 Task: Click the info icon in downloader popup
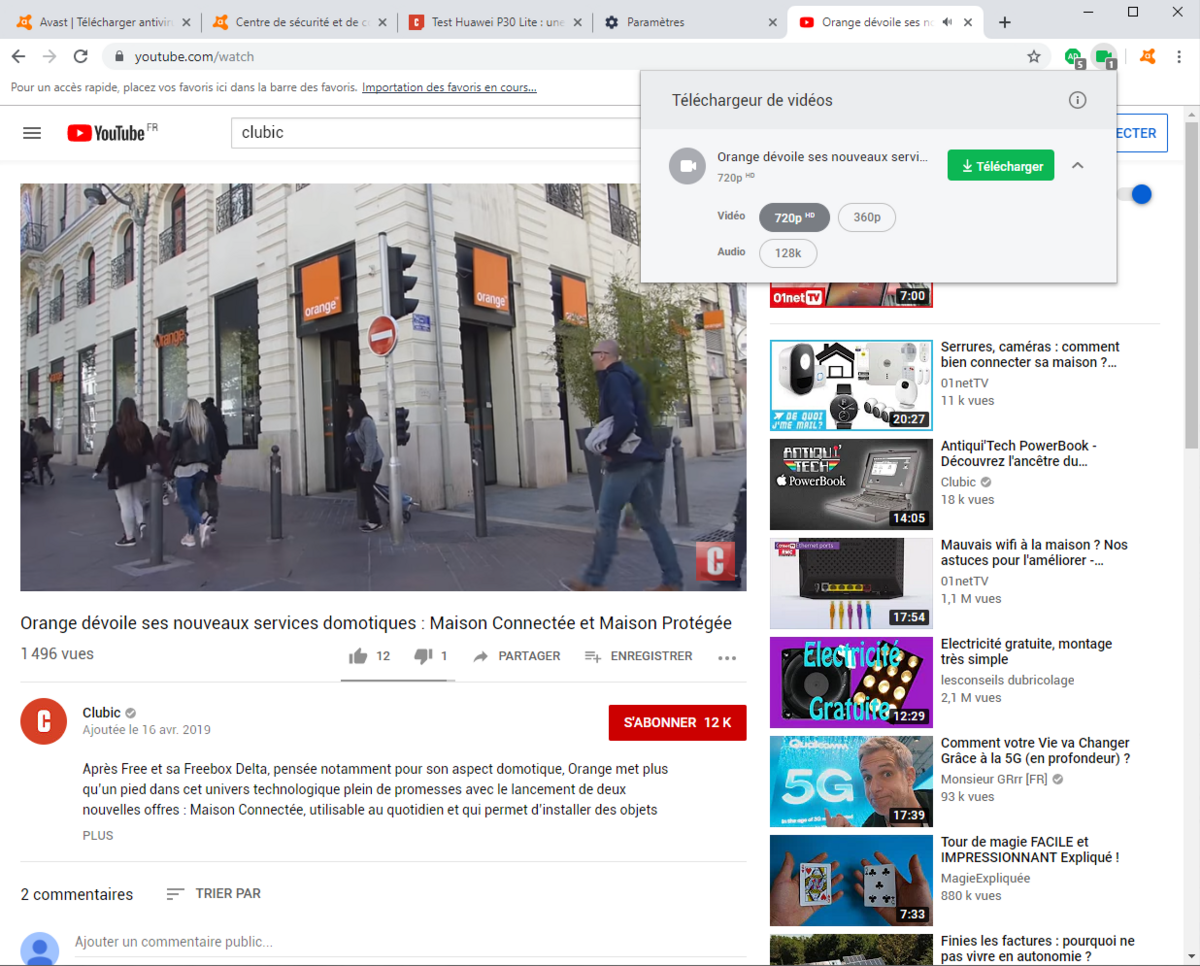click(x=1077, y=100)
